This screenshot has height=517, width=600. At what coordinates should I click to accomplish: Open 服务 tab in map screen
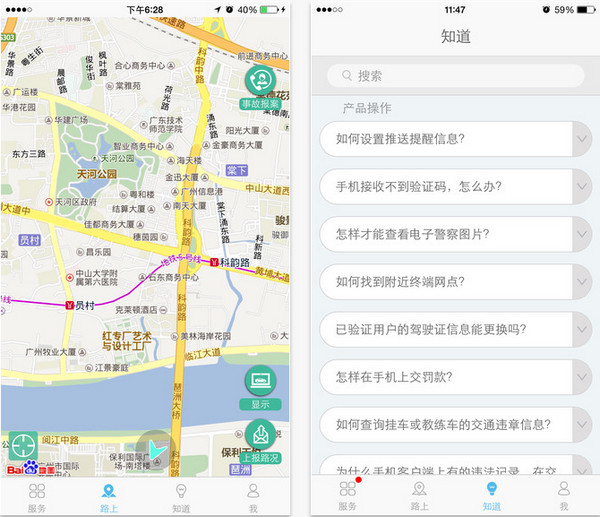pos(37,498)
